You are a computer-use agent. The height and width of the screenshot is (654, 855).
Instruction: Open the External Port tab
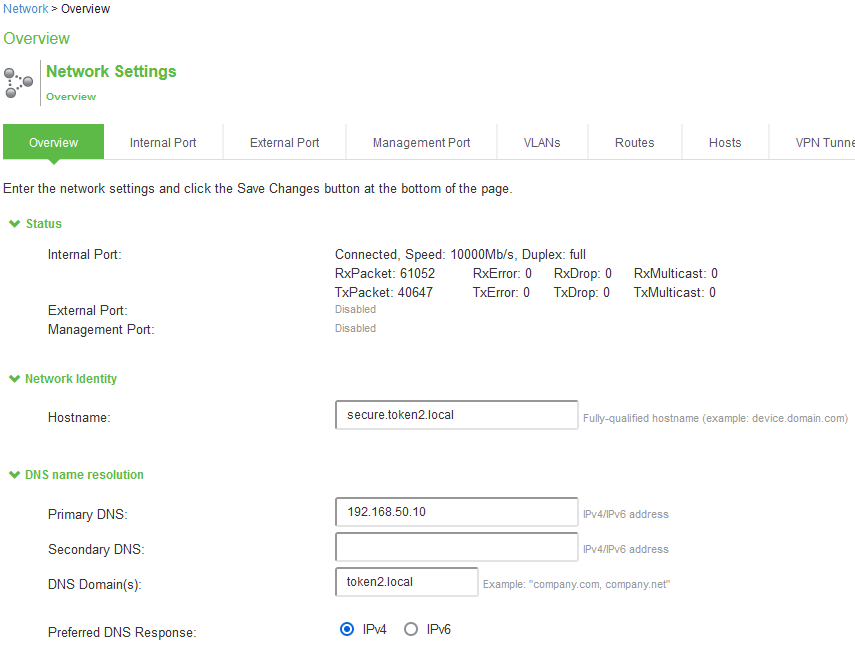pos(285,142)
